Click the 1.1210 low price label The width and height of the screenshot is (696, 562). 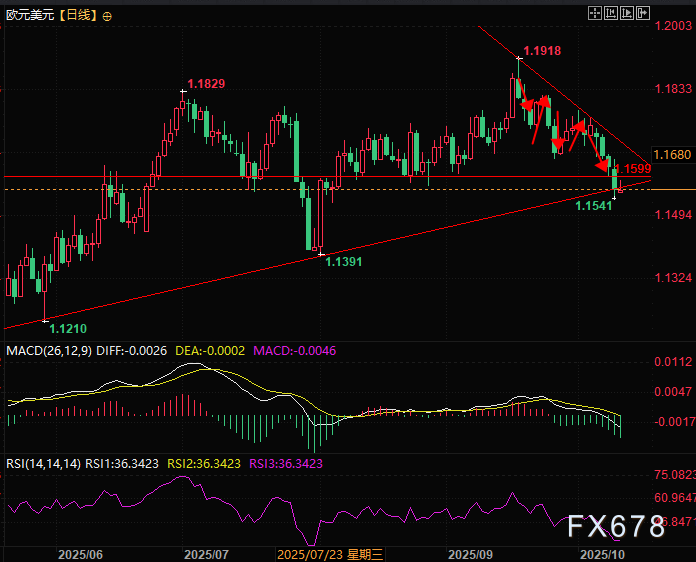click(x=68, y=328)
